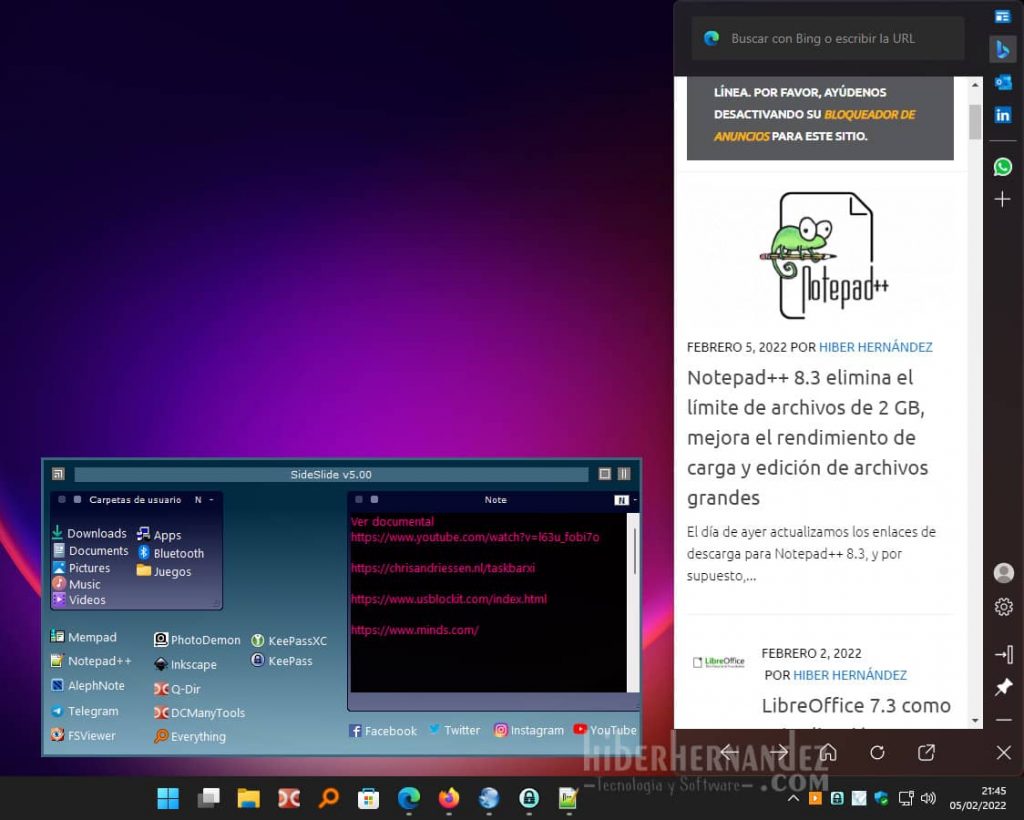The height and width of the screenshot is (820, 1024).
Task: Launch KeePassXC shortcut
Action: click(289, 641)
